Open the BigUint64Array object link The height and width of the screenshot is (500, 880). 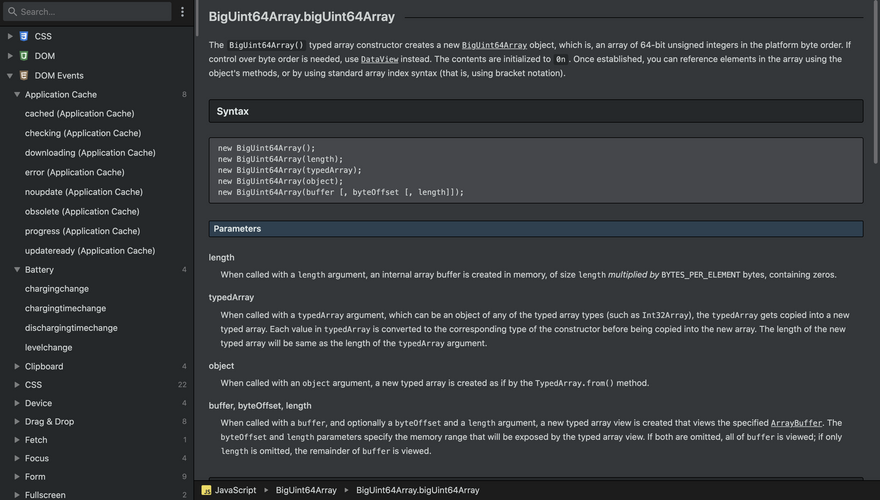494,45
